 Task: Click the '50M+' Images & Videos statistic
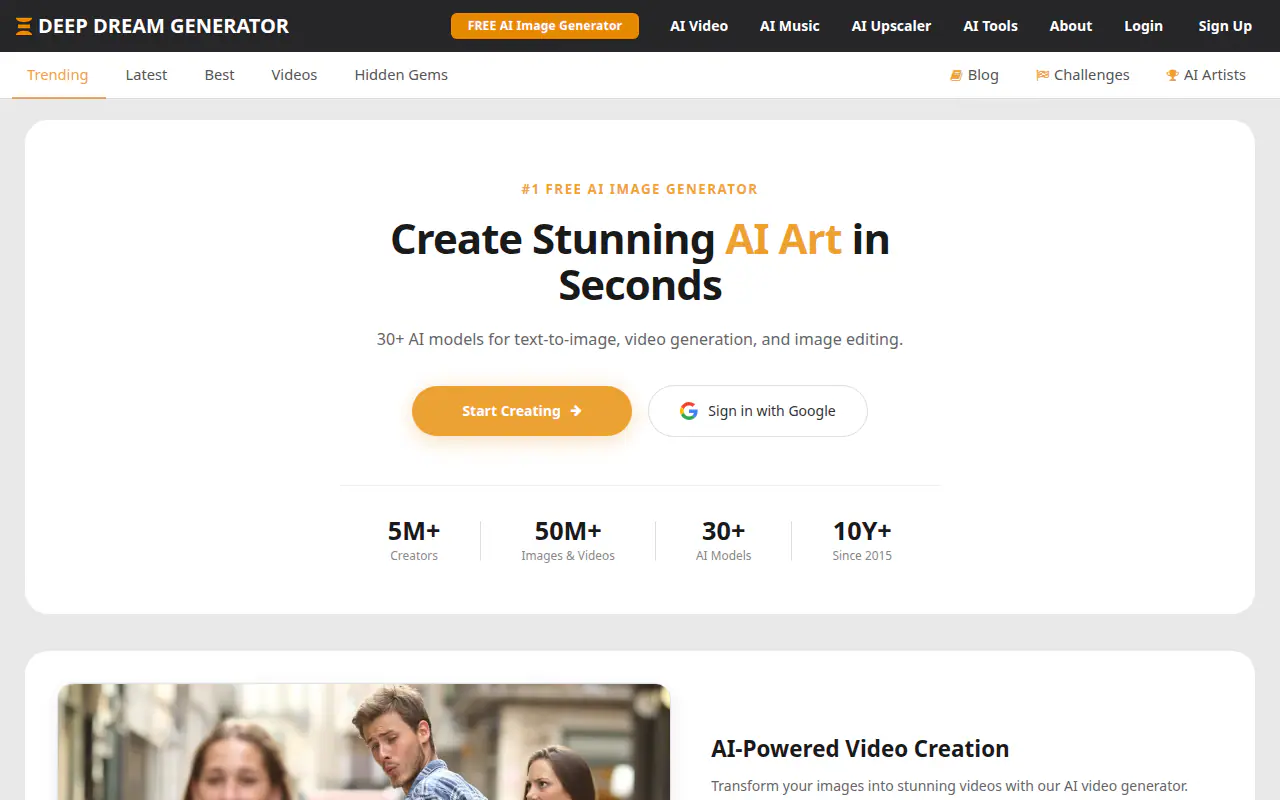(x=568, y=541)
